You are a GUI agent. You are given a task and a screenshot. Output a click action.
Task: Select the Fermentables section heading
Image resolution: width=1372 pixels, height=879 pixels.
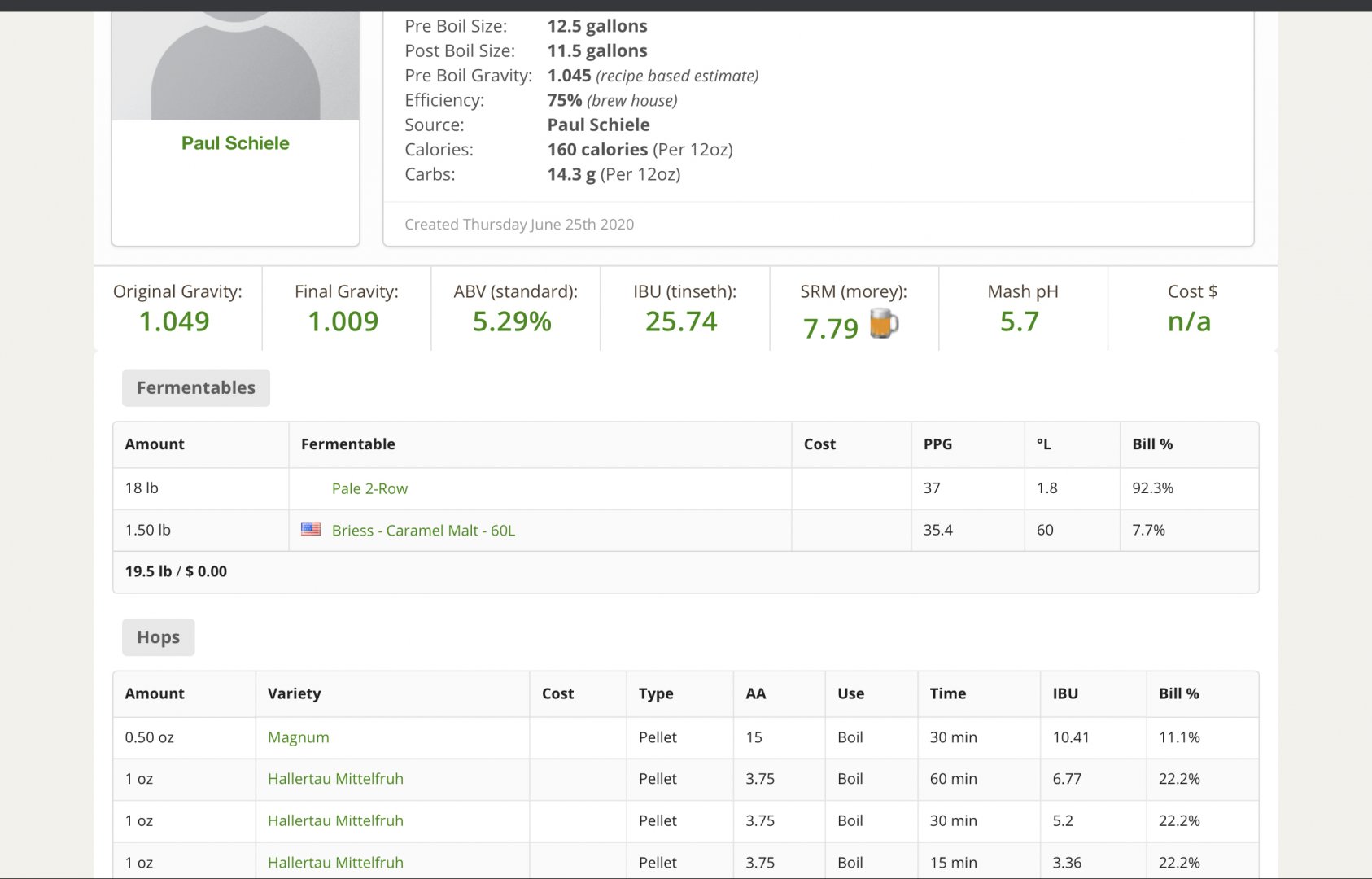196,388
